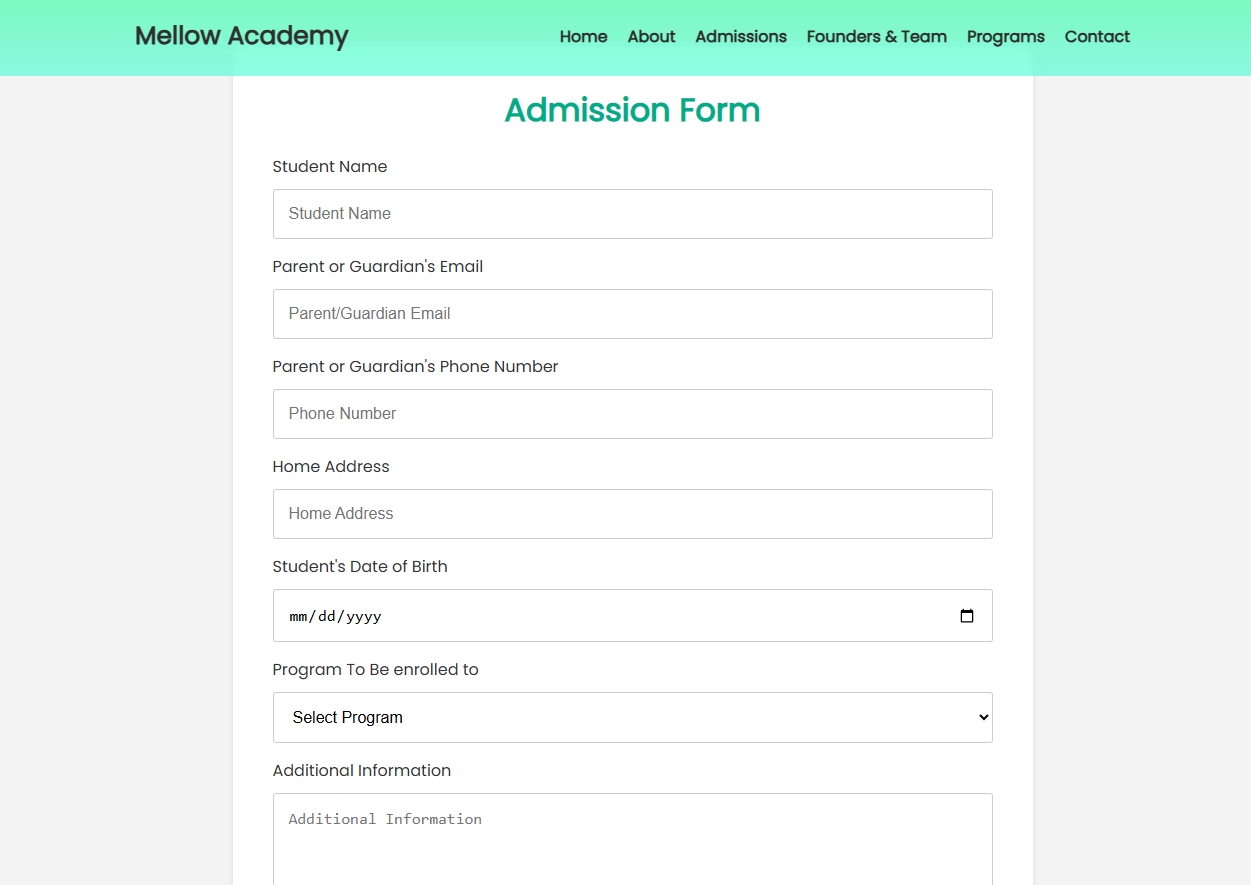1251x885 pixels.
Task: Focus the Phone Number input field
Action: (x=632, y=414)
